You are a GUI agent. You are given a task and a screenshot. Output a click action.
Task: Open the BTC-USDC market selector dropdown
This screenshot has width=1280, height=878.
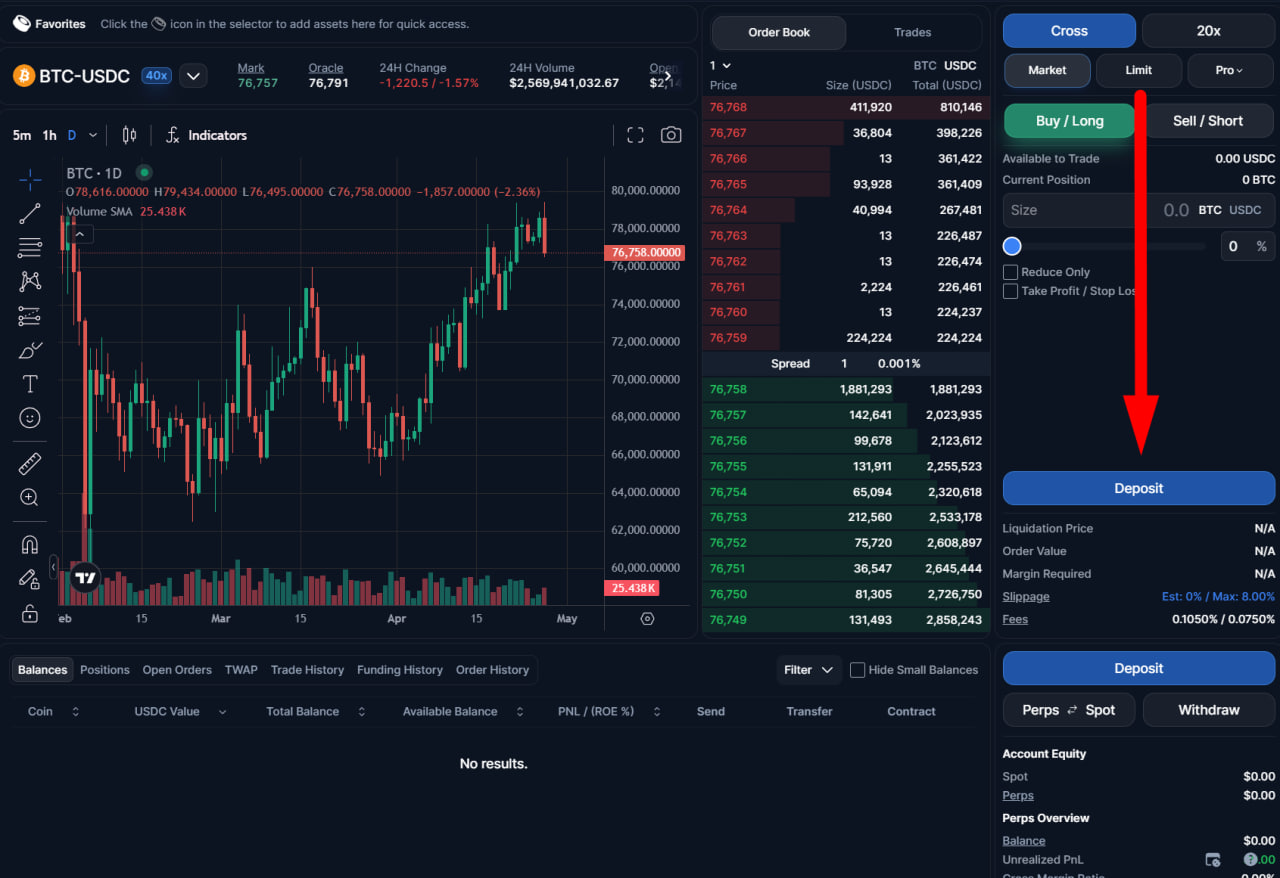coord(193,76)
